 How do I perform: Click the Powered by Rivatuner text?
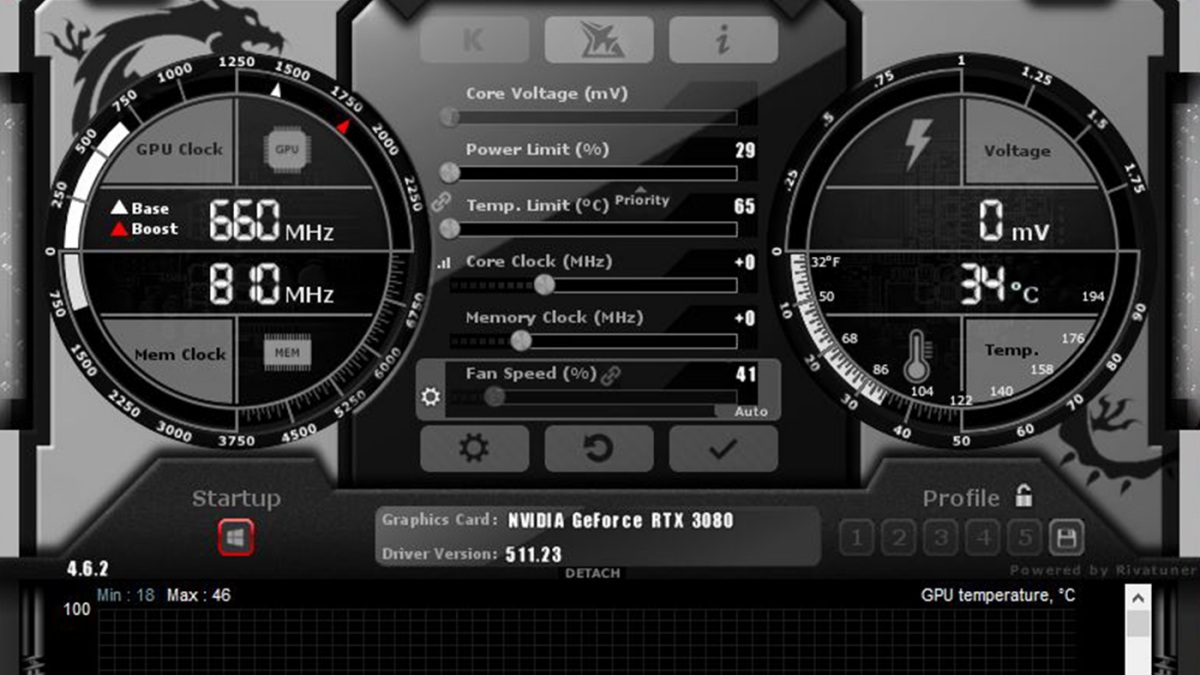[x=1102, y=570]
